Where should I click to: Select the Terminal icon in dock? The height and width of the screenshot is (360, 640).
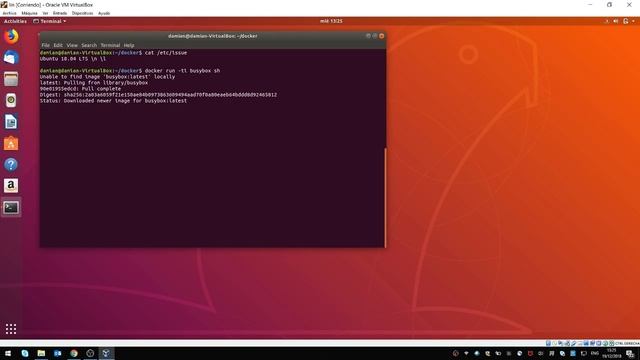point(11,208)
